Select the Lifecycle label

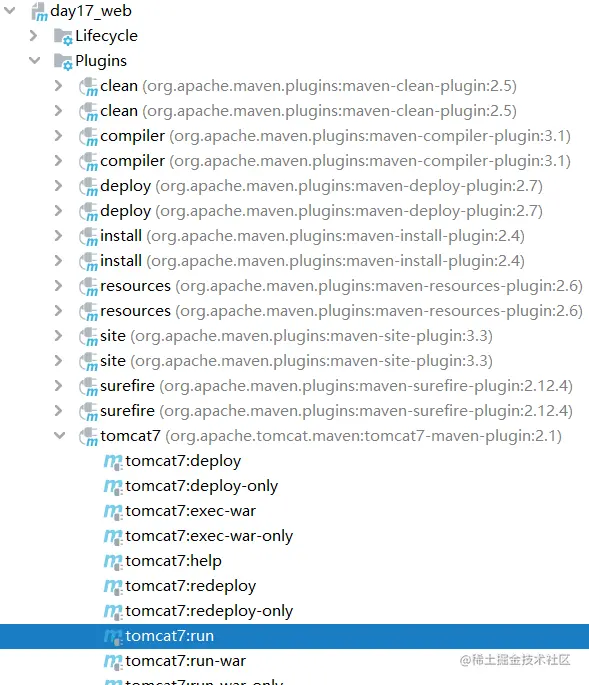[106, 36]
